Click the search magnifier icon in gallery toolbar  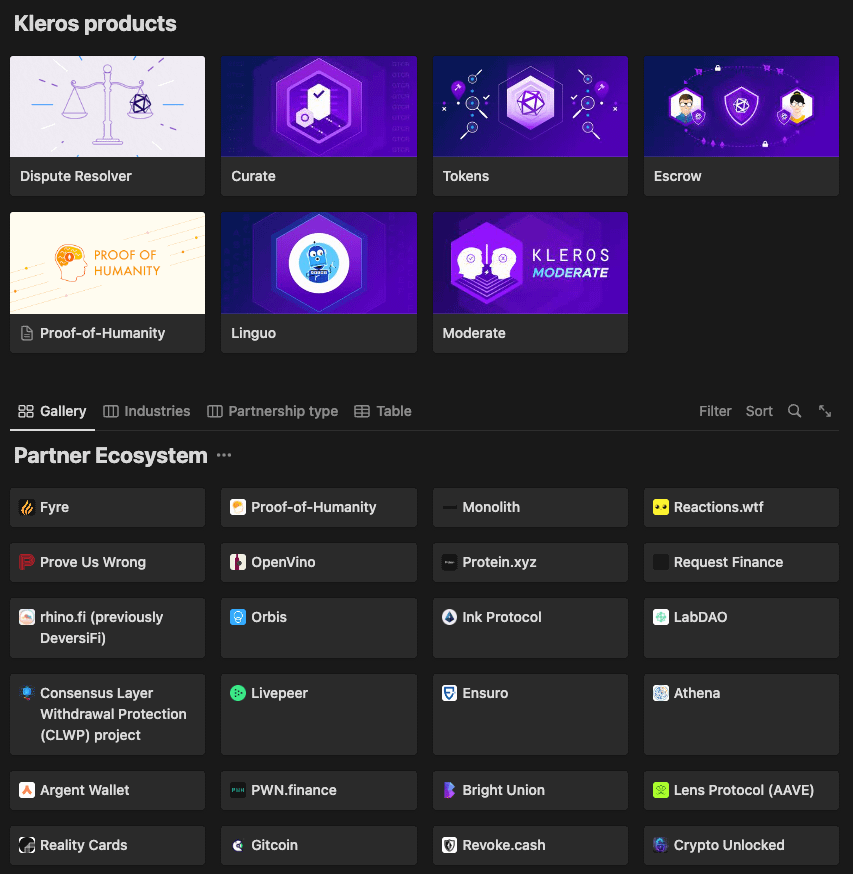pos(794,411)
